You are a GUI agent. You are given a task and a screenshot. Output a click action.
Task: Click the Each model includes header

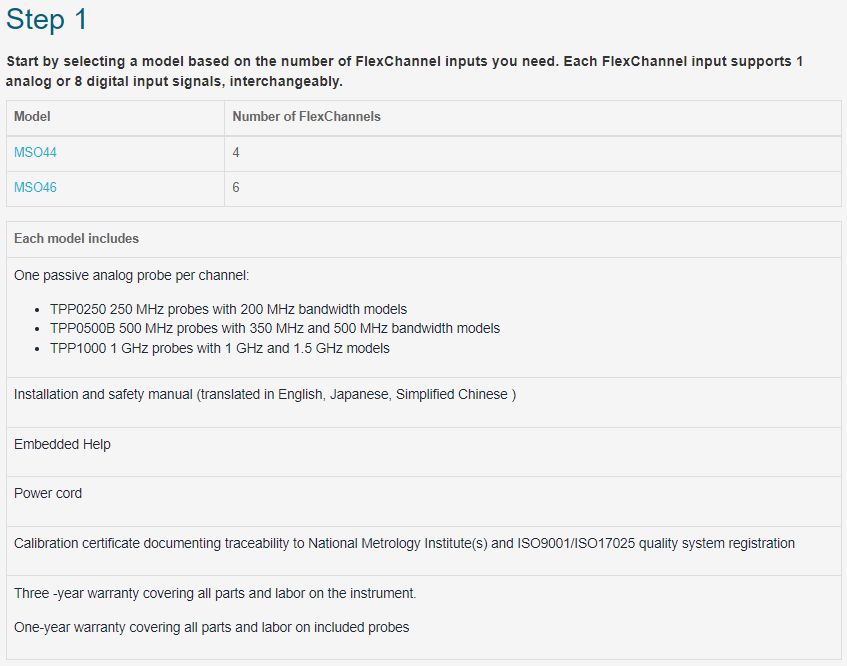424,239
